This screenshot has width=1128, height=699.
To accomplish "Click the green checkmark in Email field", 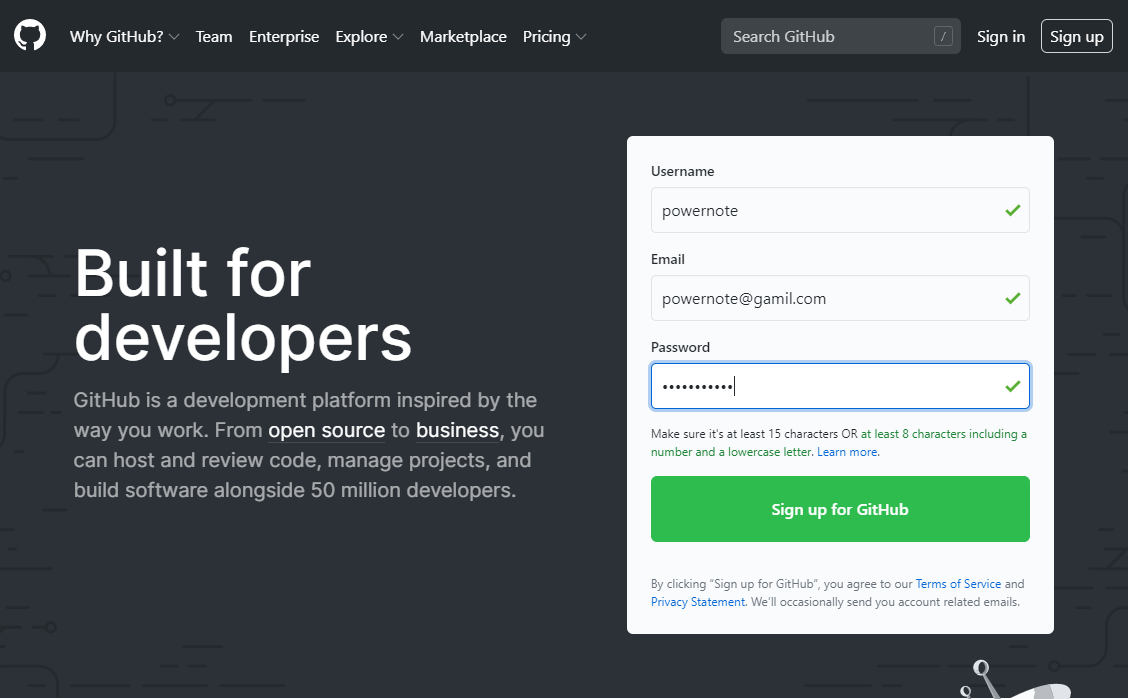I will coord(1012,298).
